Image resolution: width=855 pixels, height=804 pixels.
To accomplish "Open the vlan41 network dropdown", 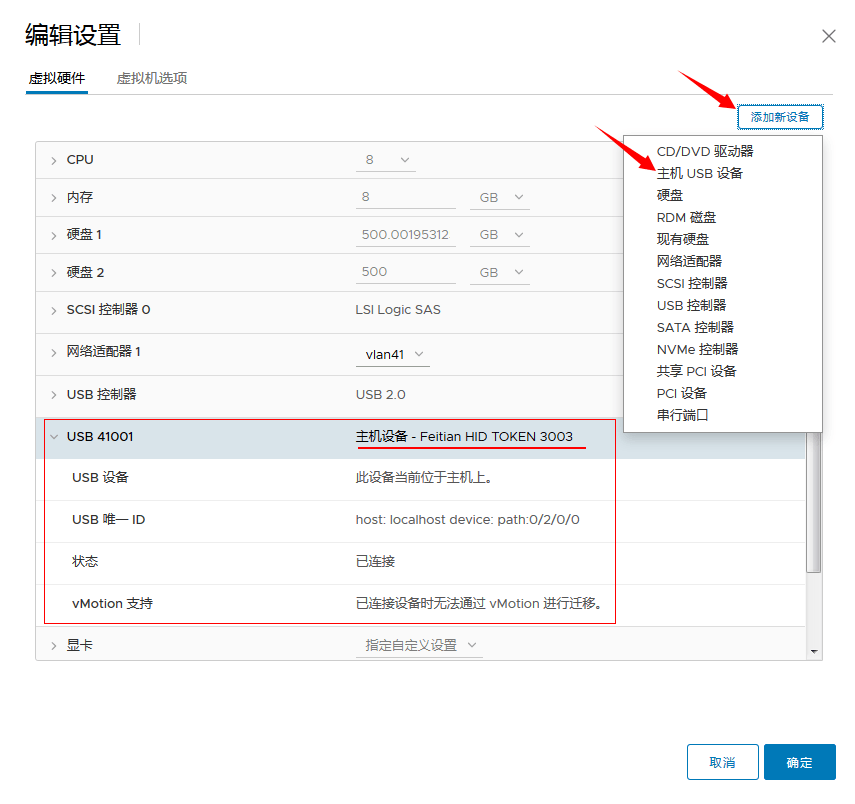I will pos(394,352).
